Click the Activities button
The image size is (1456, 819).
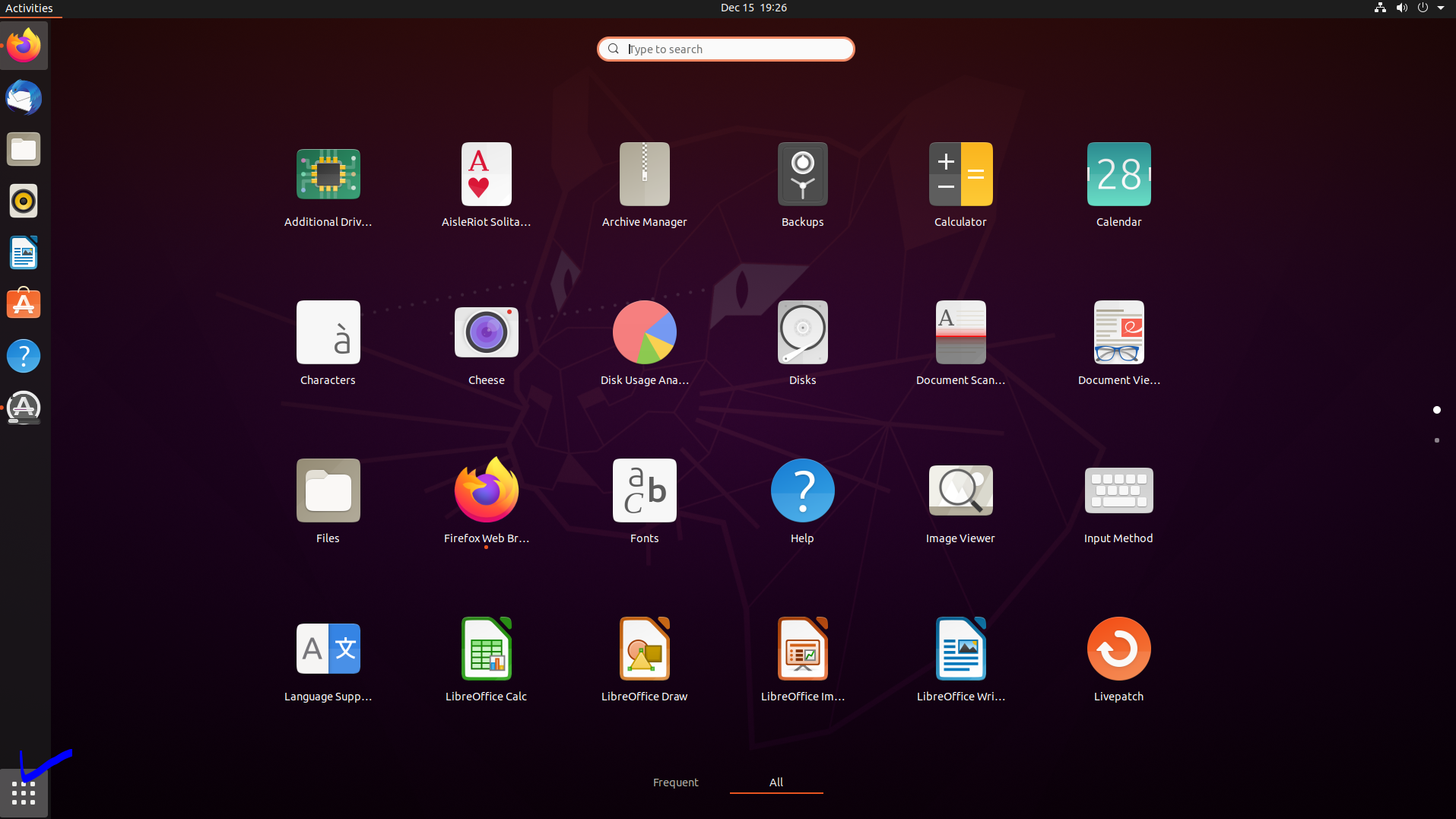point(30,8)
